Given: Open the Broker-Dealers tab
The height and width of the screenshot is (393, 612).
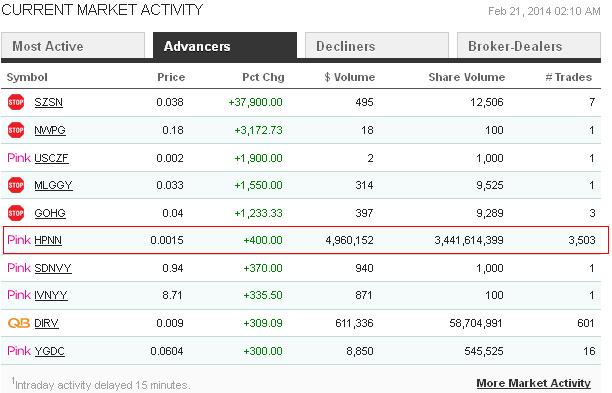Looking at the screenshot, I should pos(528,46).
